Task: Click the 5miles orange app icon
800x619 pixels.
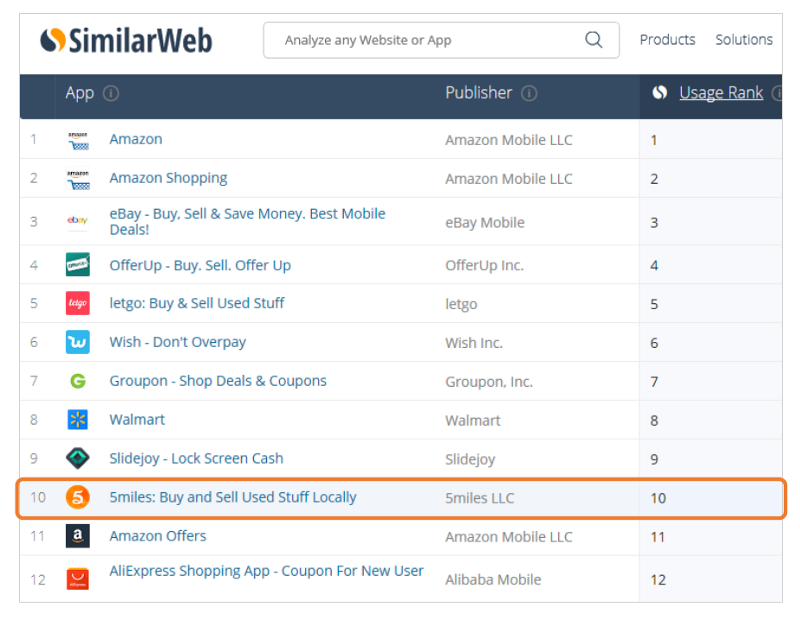Action: coord(78,497)
